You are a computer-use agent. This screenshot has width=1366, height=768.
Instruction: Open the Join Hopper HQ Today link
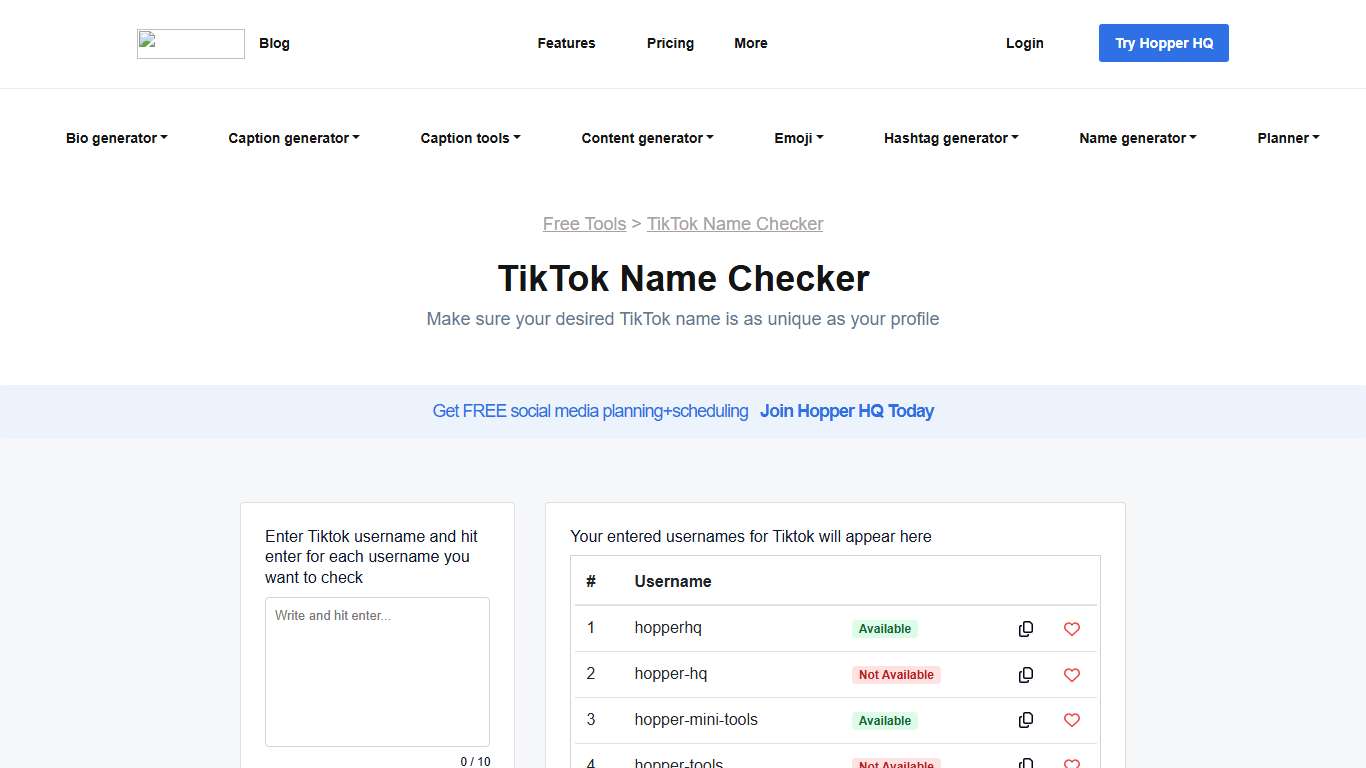(847, 411)
